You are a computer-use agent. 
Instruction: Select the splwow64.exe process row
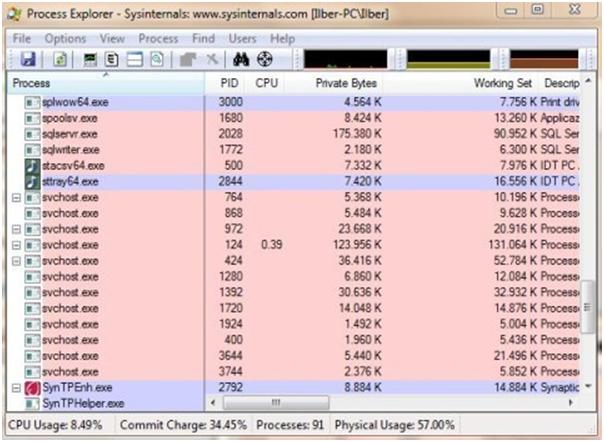click(294, 103)
